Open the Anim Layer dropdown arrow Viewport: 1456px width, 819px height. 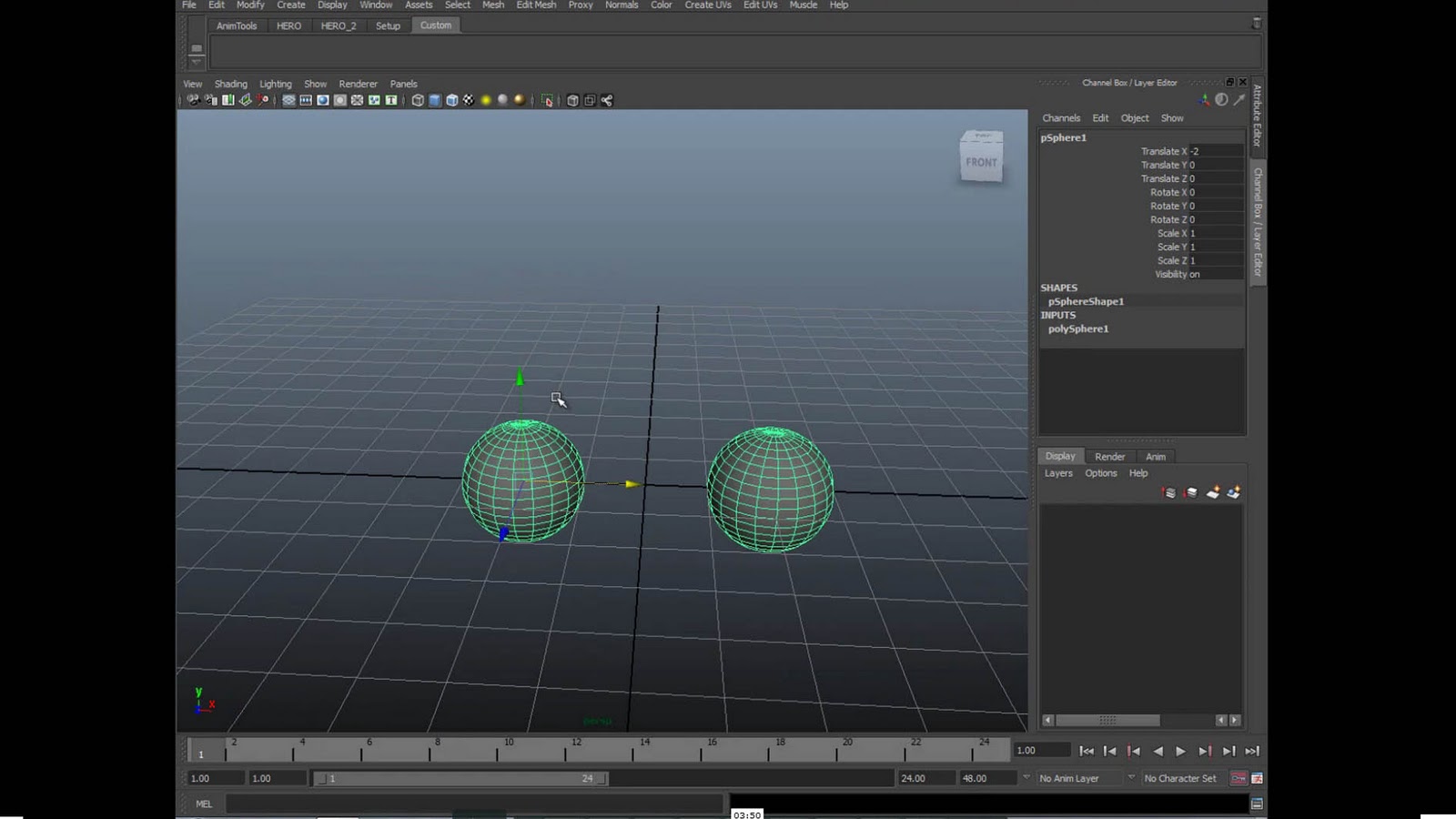click(1026, 777)
